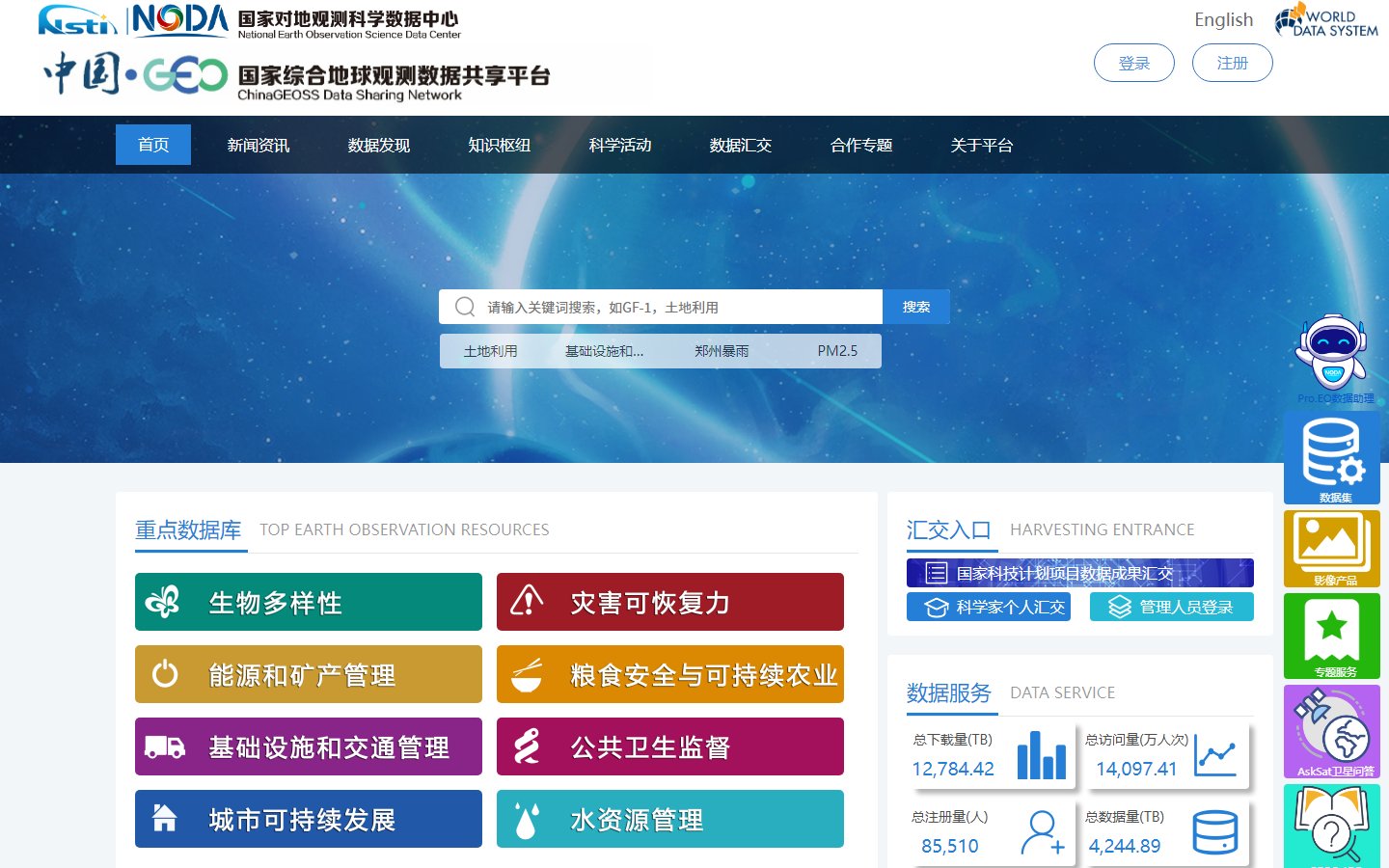Click the 登录 login button
Screen dimensions: 1389x868
[x=1134, y=63]
